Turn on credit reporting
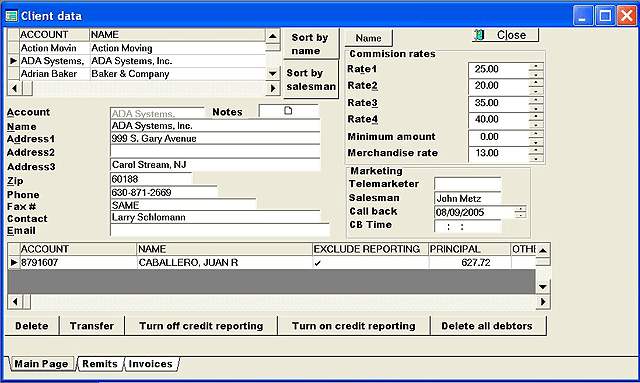This screenshot has width=640, height=383. pos(353,326)
